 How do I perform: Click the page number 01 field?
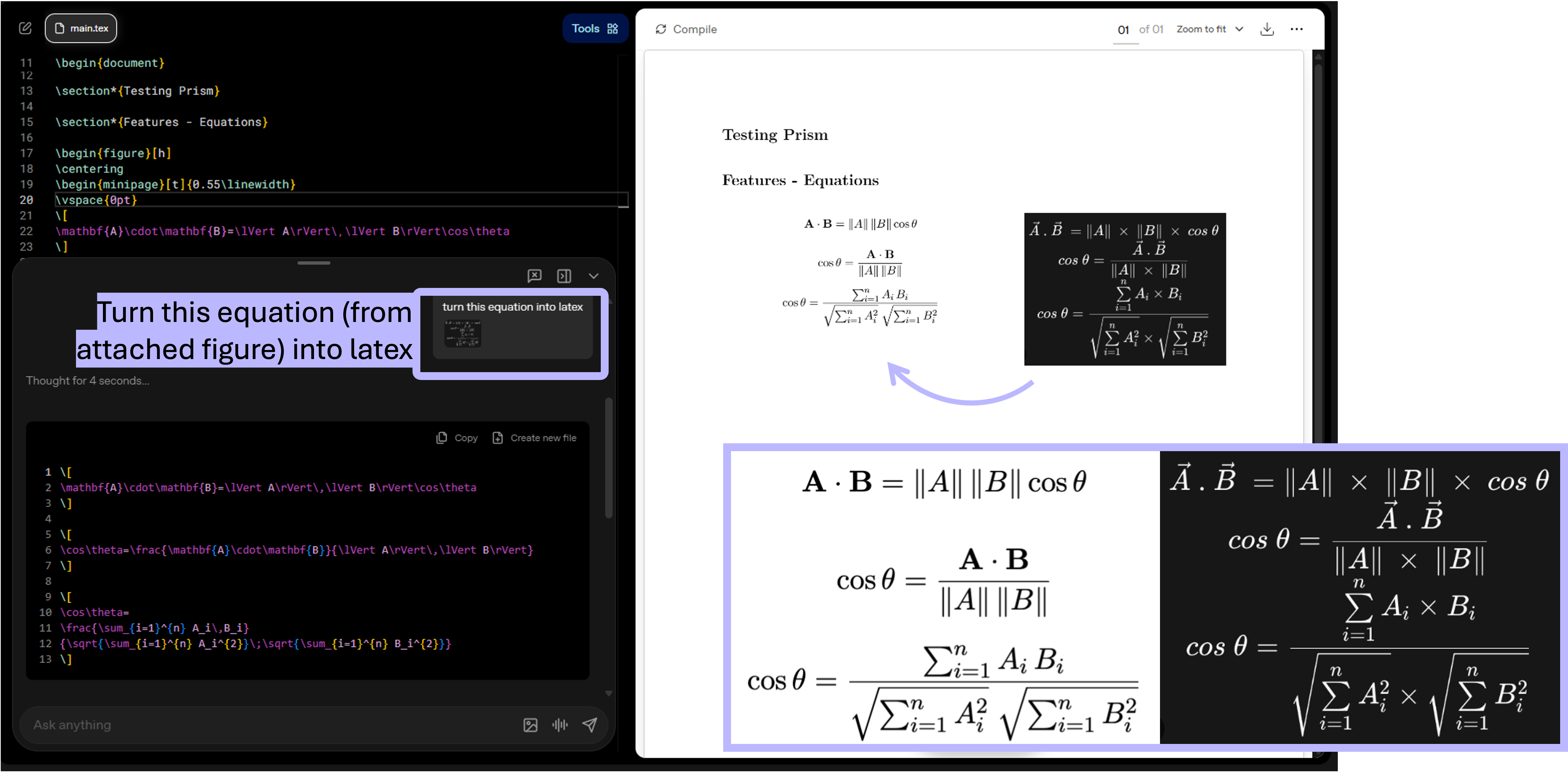[x=1123, y=30]
